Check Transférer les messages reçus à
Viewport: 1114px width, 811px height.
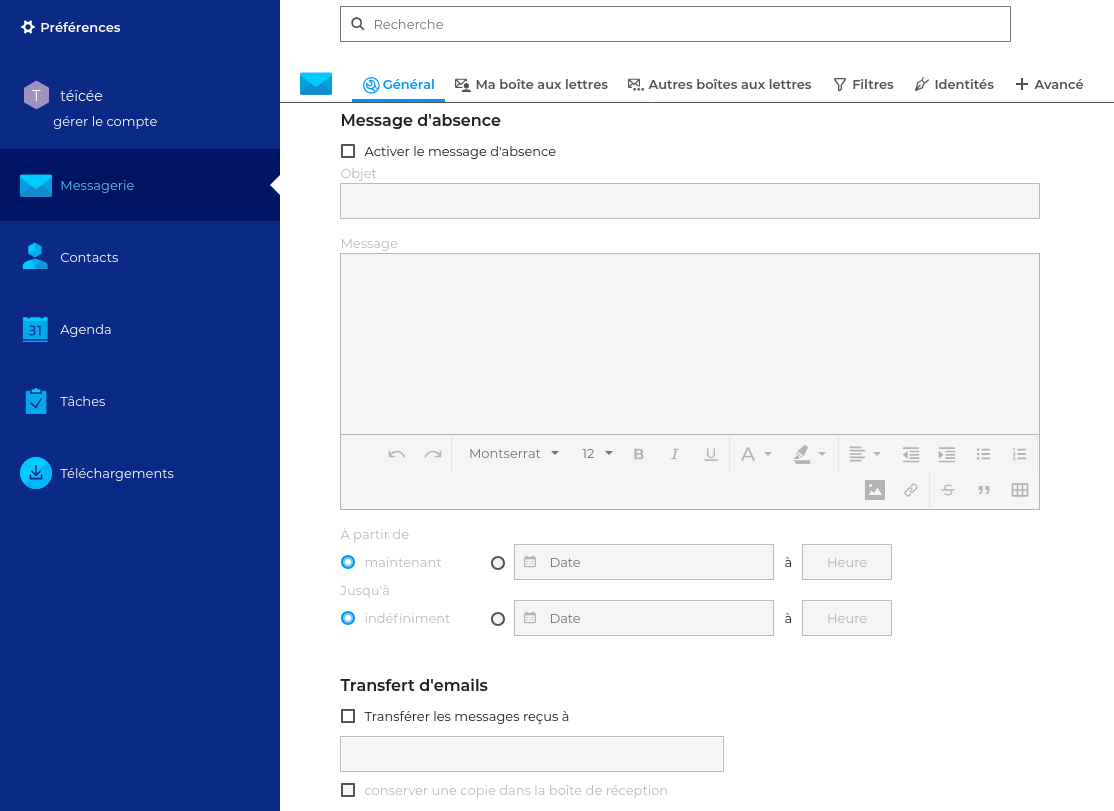tap(348, 716)
